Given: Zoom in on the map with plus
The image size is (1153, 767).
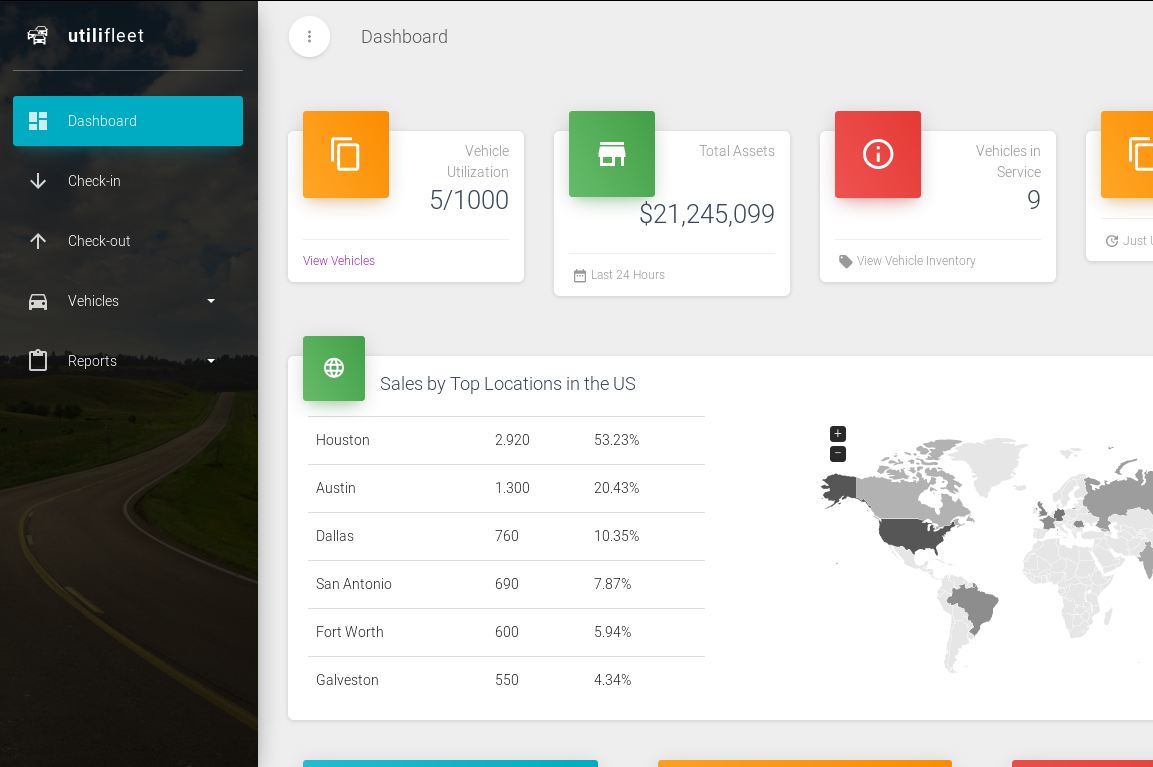Looking at the screenshot, I should tap(838, 433).
